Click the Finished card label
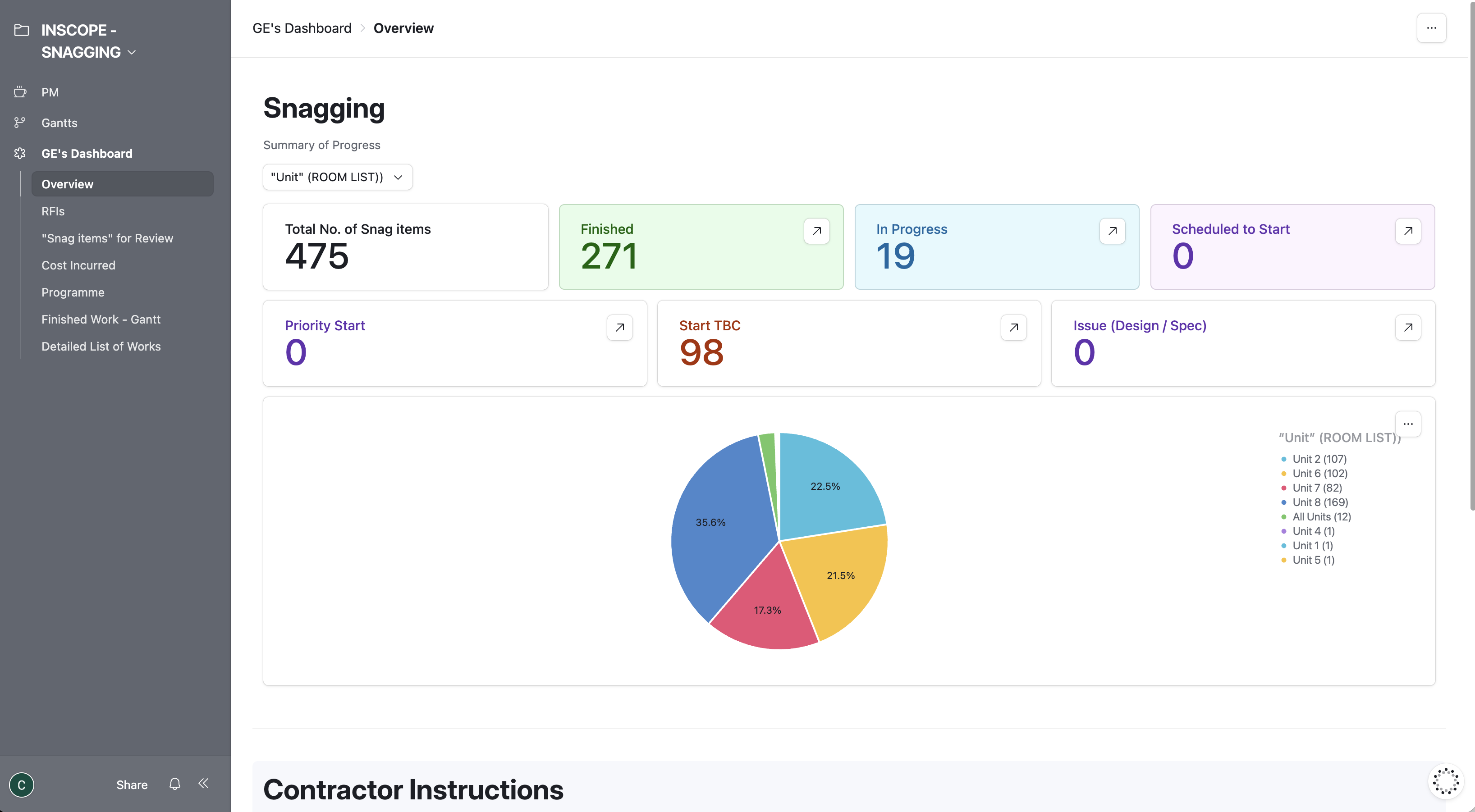 click(607, 229)
